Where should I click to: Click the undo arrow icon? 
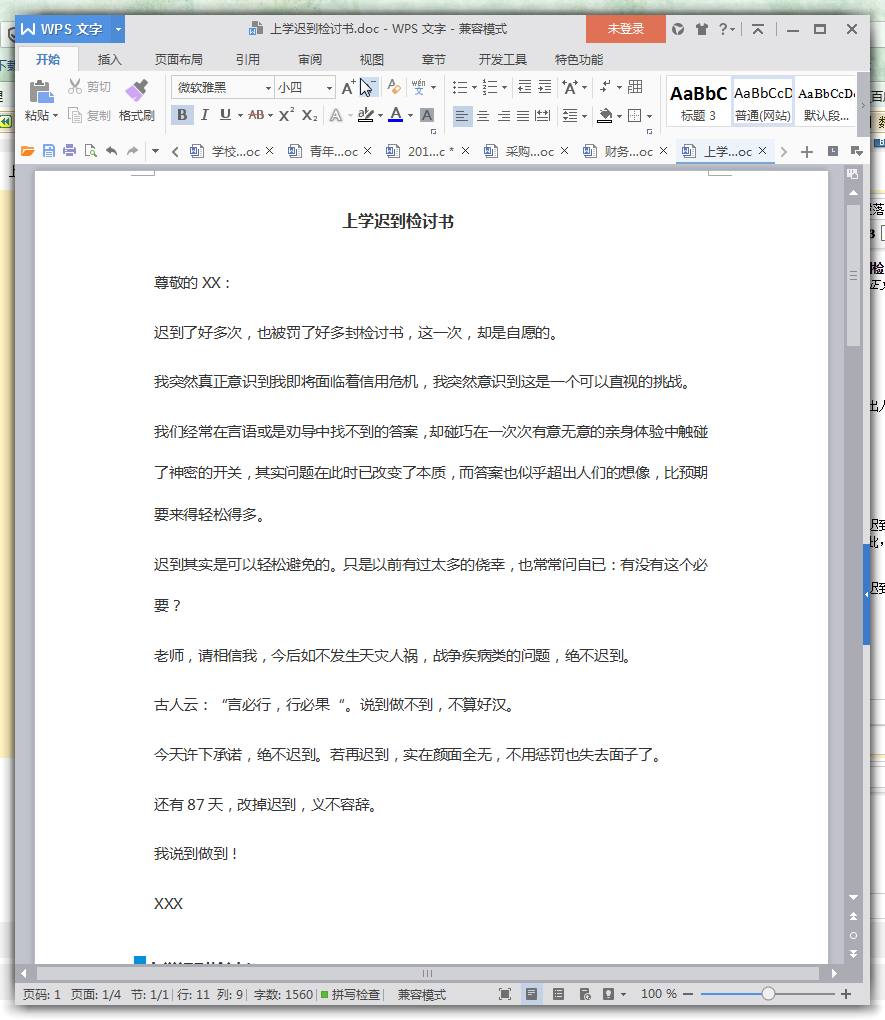(x=111, y=151)
